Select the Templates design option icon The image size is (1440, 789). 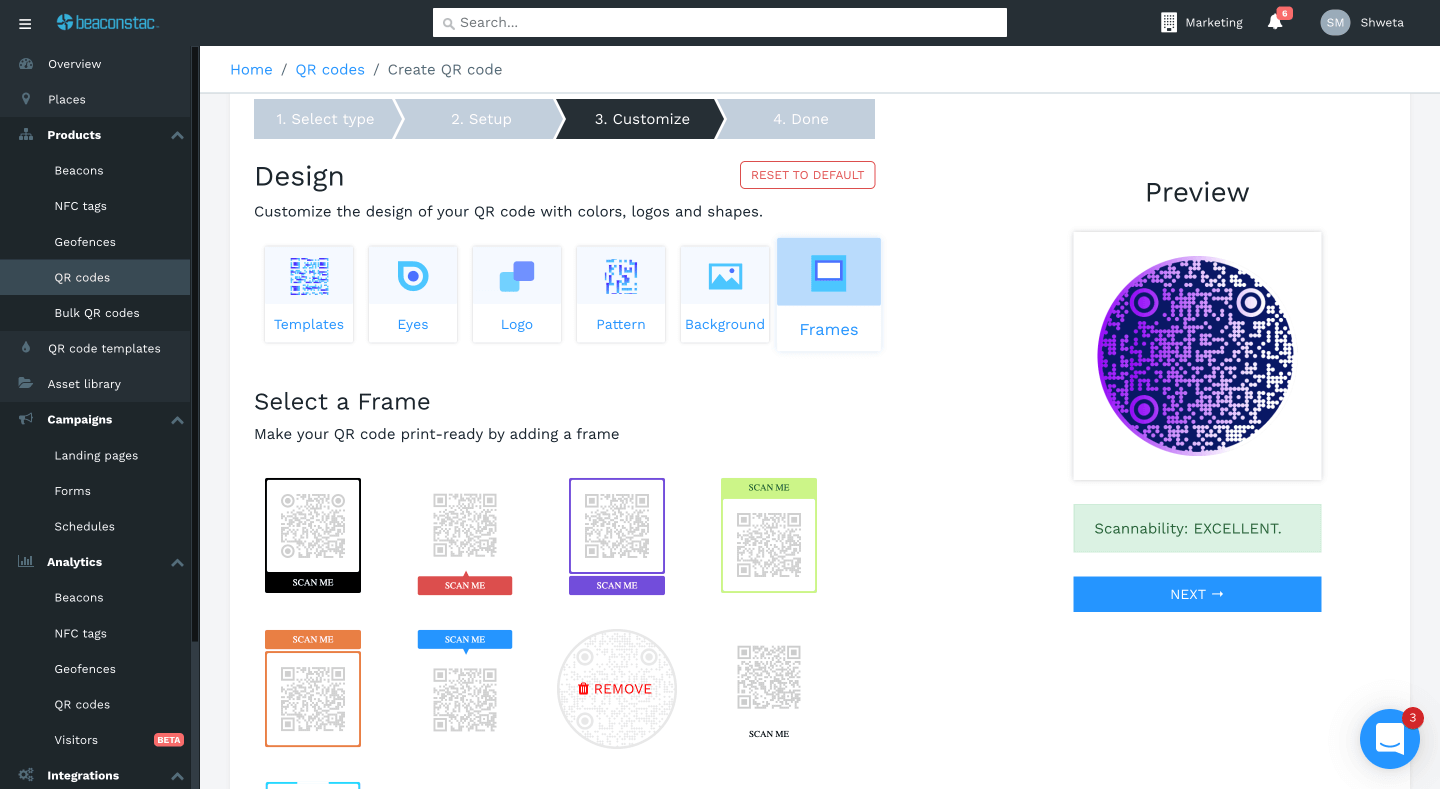(x=308, y=275)
